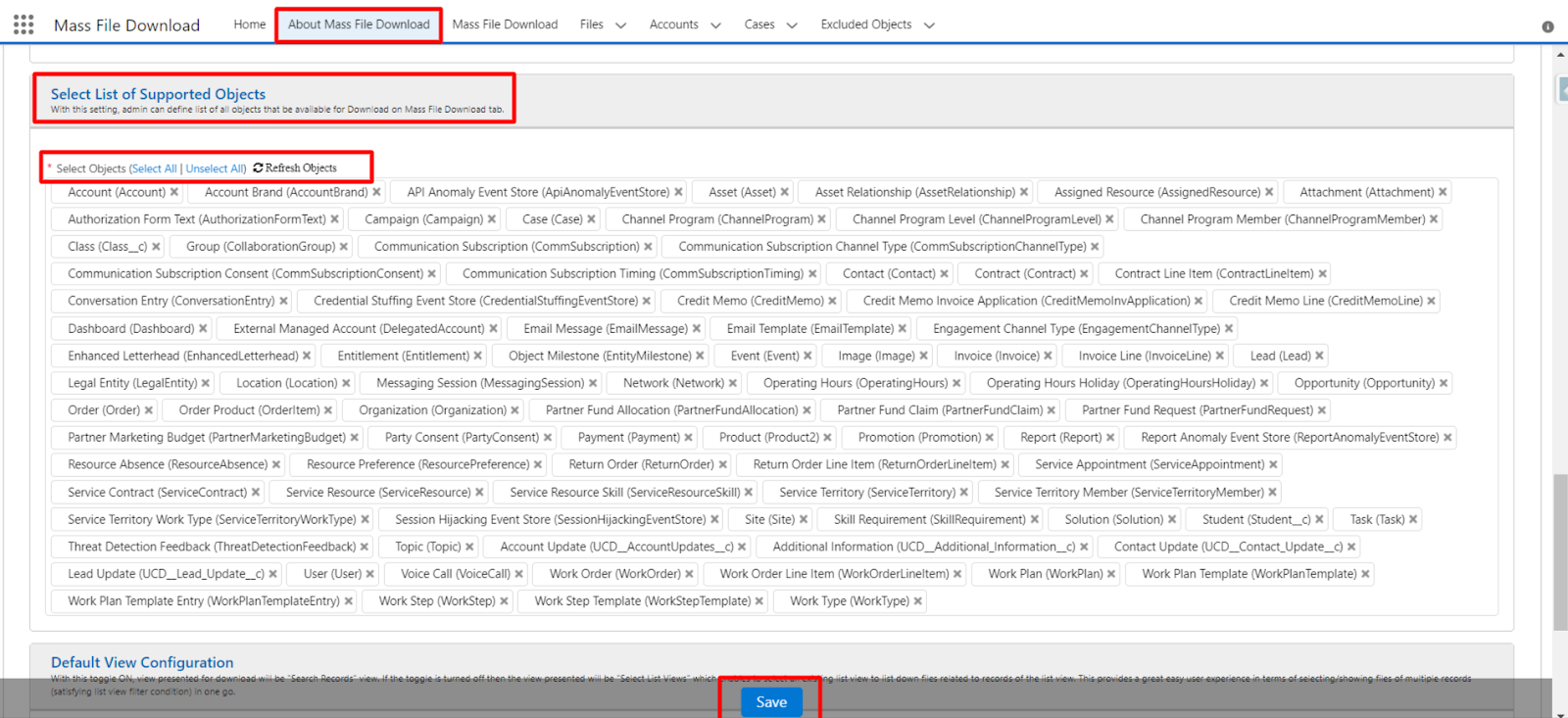Remove the Payment (Payment) pill
Viewport: 1568px width, 718px height.
[688, 438]
